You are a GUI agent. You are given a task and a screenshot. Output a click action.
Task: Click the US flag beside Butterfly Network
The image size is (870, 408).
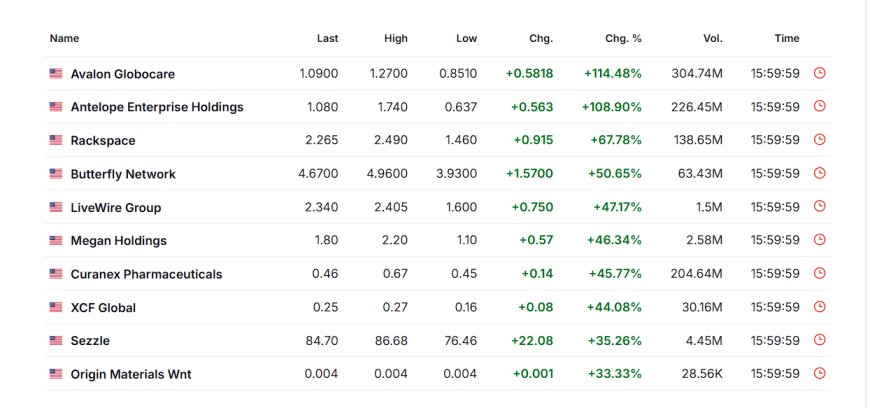(55, 174)
